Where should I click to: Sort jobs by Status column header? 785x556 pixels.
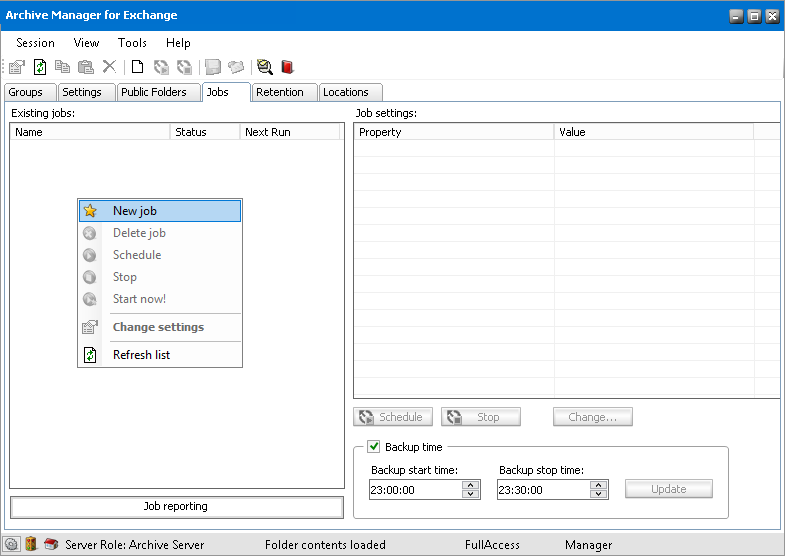coord(205,132)
